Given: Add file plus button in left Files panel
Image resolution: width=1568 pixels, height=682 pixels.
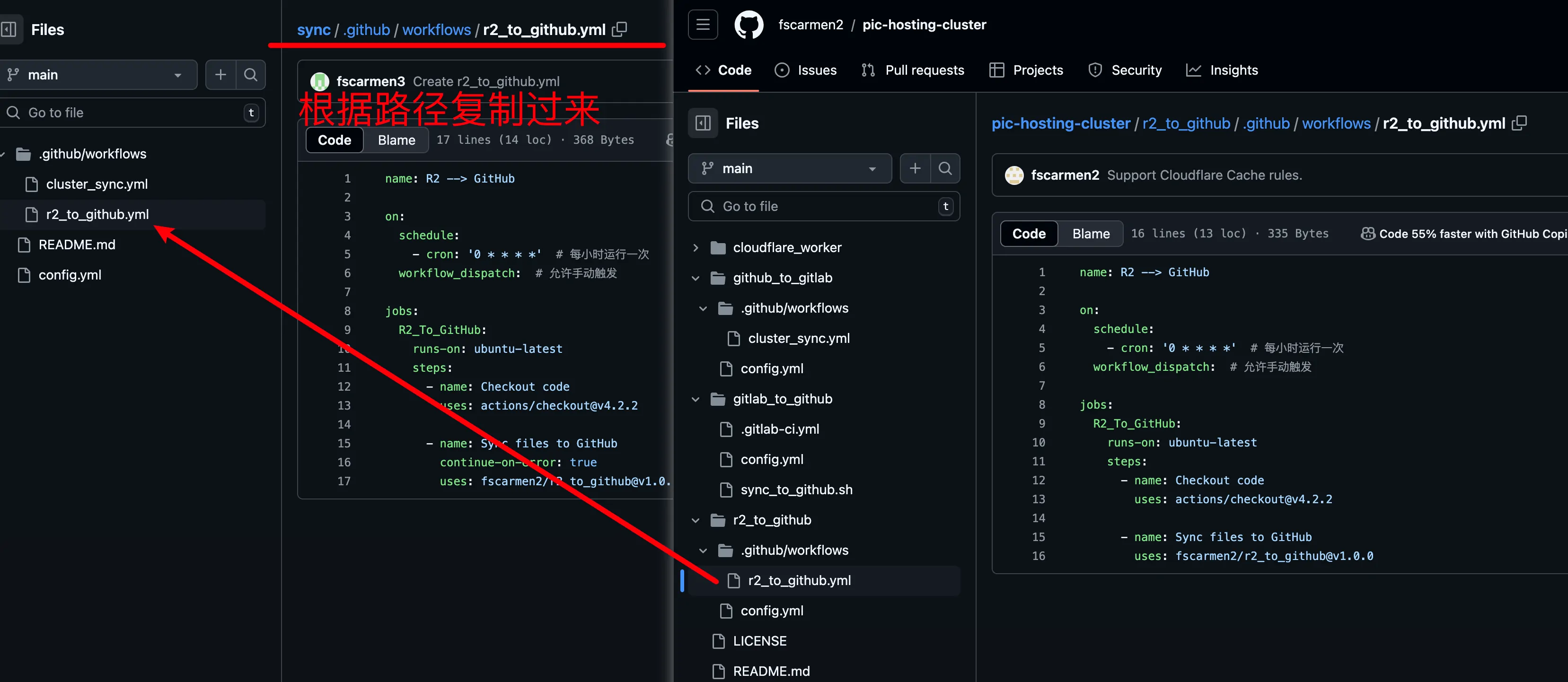Looking at the screenshot, I should coord(220,75).
